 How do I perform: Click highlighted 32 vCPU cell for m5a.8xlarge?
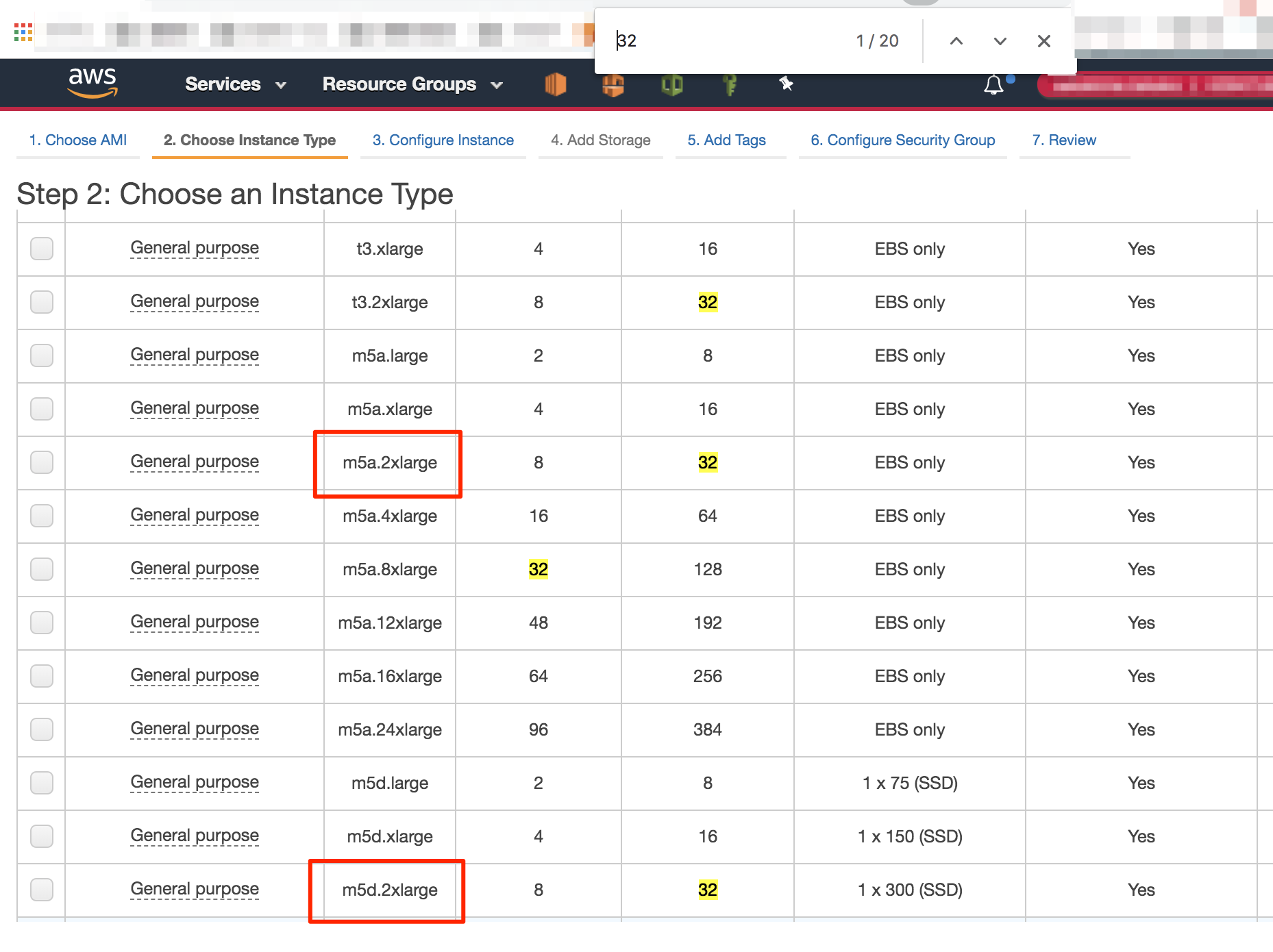(x=539, y=570)
